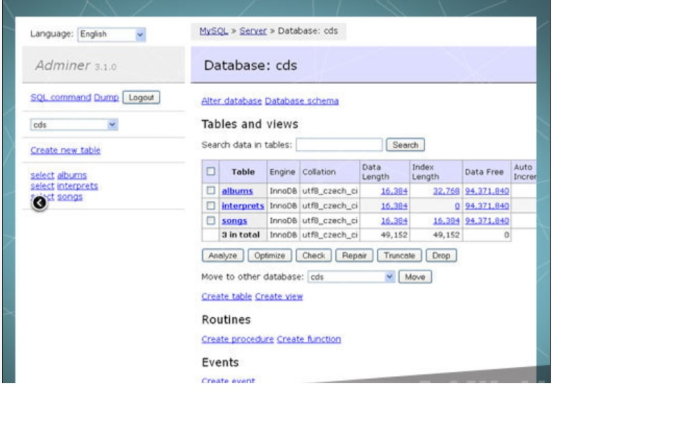This screenshot has height=438, width=700.
Task: Open the Move to other database dropdown
Action: click(352, 276)
